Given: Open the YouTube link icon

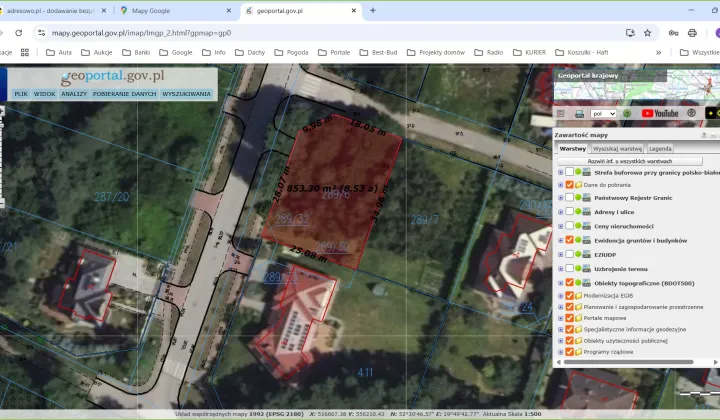Looking at the screenshot, I should point(660,114).
